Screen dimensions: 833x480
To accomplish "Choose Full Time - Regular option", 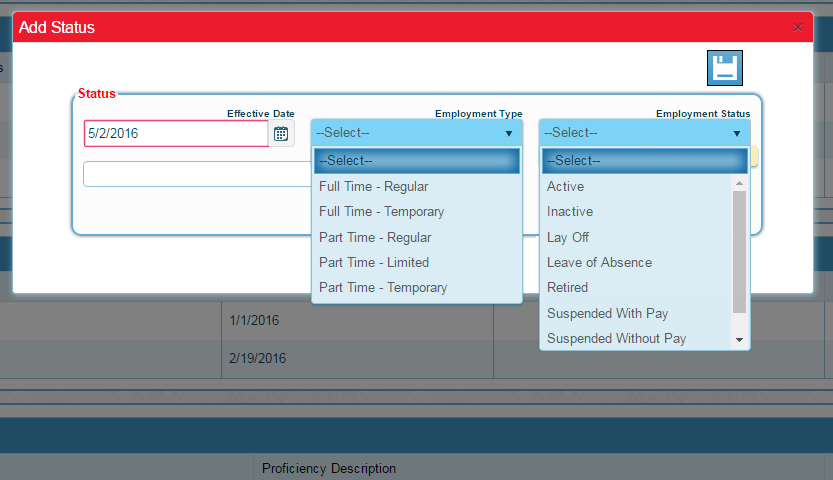I will pos(373,187).
